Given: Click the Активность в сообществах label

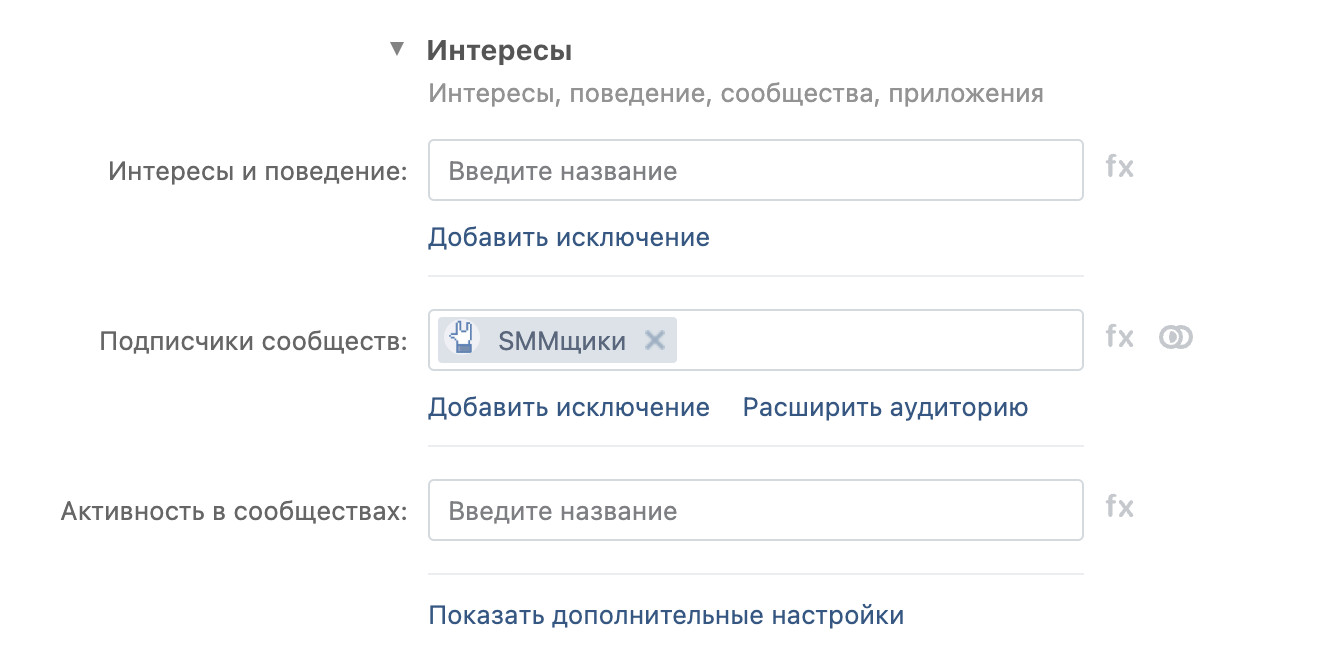Looking at the screenshot, I should [x=234, y=511].
